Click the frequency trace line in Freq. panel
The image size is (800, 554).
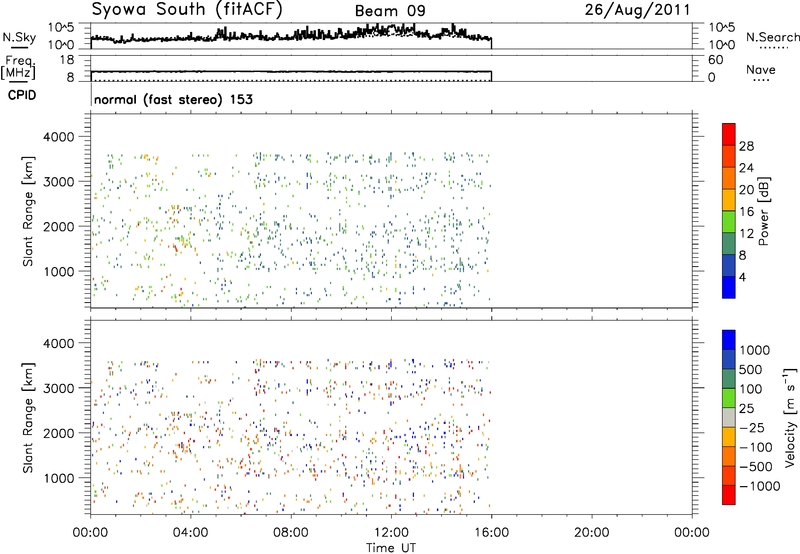pyautogui.click(x=291, y=71)
